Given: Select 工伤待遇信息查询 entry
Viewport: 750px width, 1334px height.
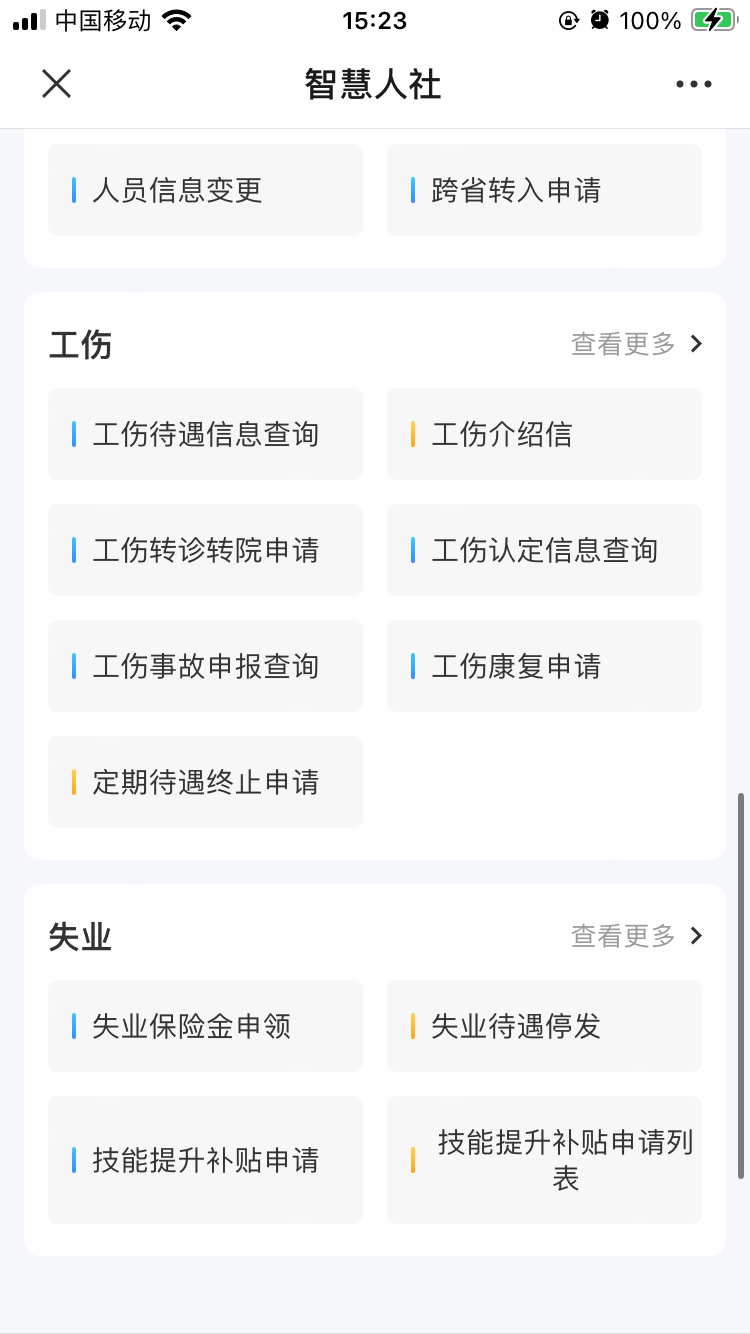Looking at the screenshot, I should 205,434.
